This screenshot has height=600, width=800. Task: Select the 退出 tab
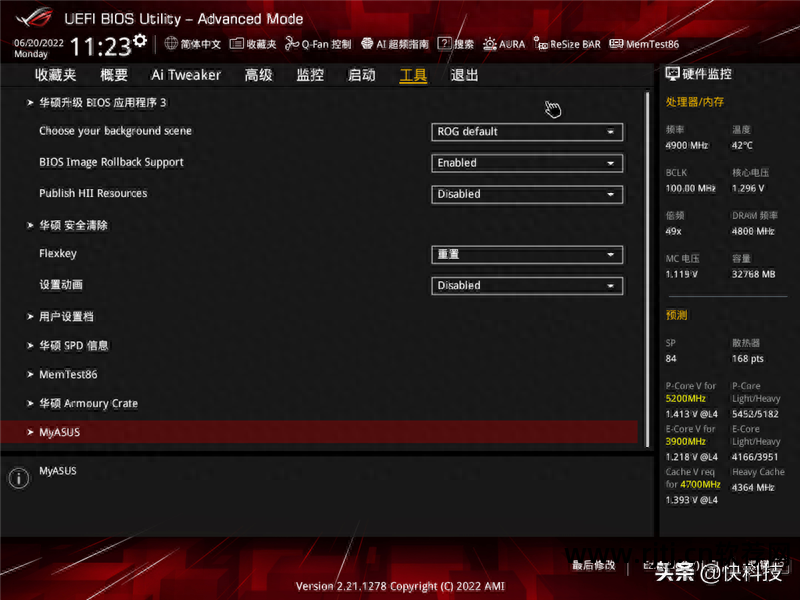(x=464, y=75)
